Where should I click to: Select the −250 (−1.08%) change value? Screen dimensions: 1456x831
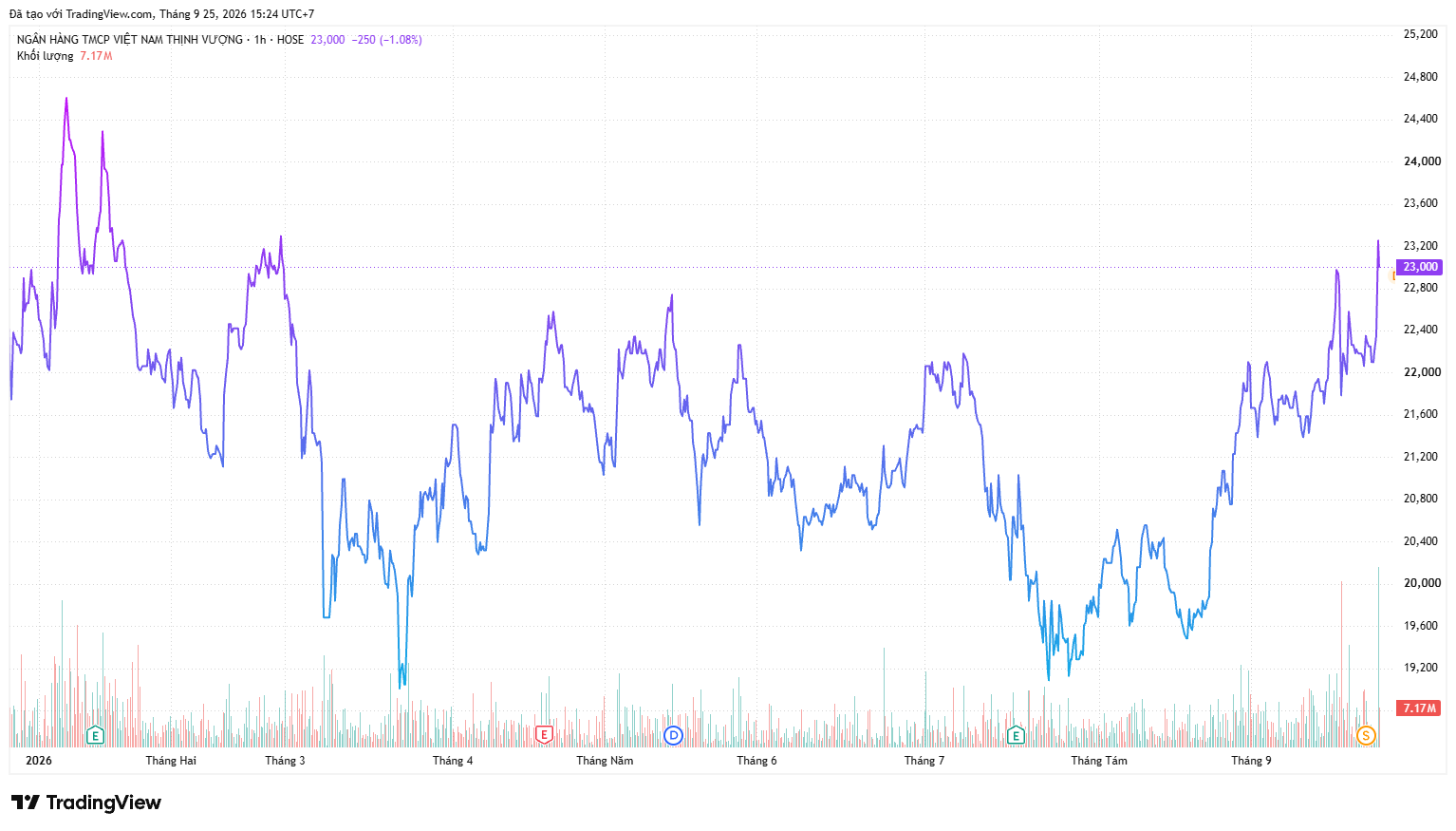point(387,40)
